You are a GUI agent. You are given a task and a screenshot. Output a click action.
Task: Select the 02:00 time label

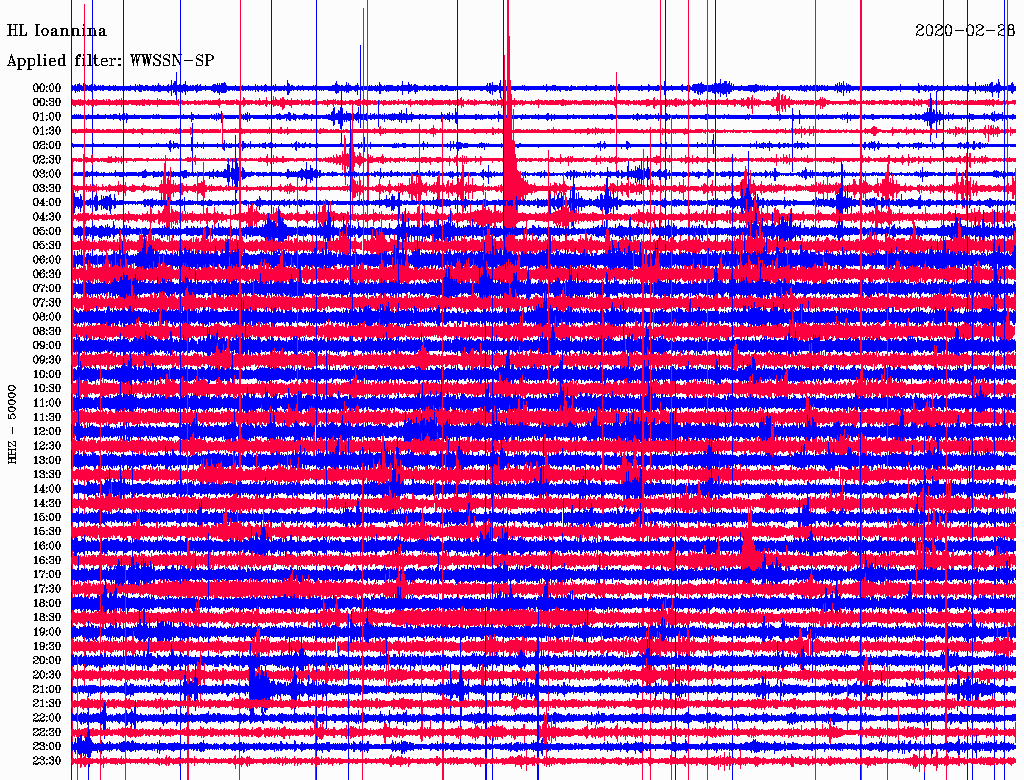click(x=47, y=145)
